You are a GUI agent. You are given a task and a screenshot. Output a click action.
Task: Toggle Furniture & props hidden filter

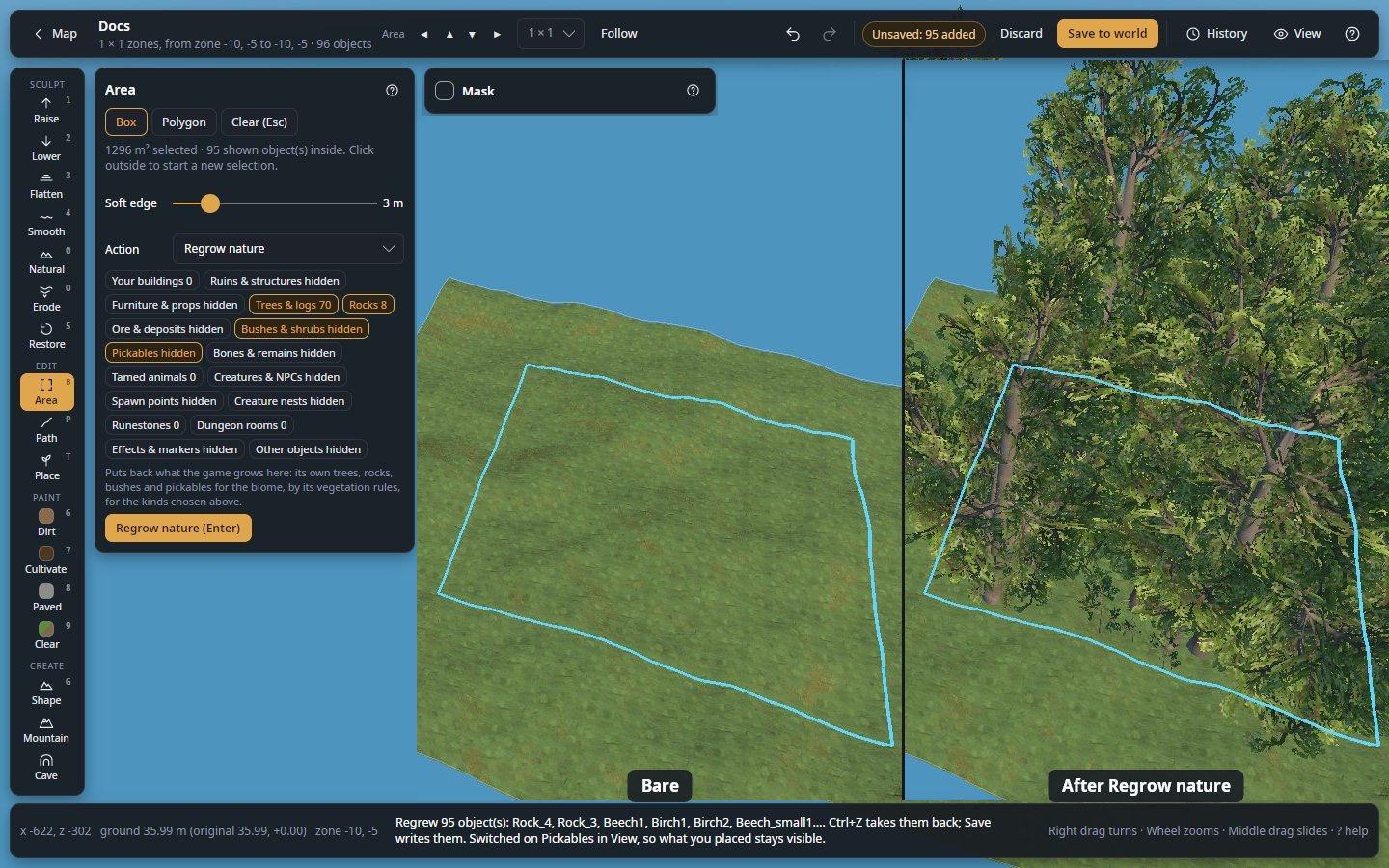[175, 305]
